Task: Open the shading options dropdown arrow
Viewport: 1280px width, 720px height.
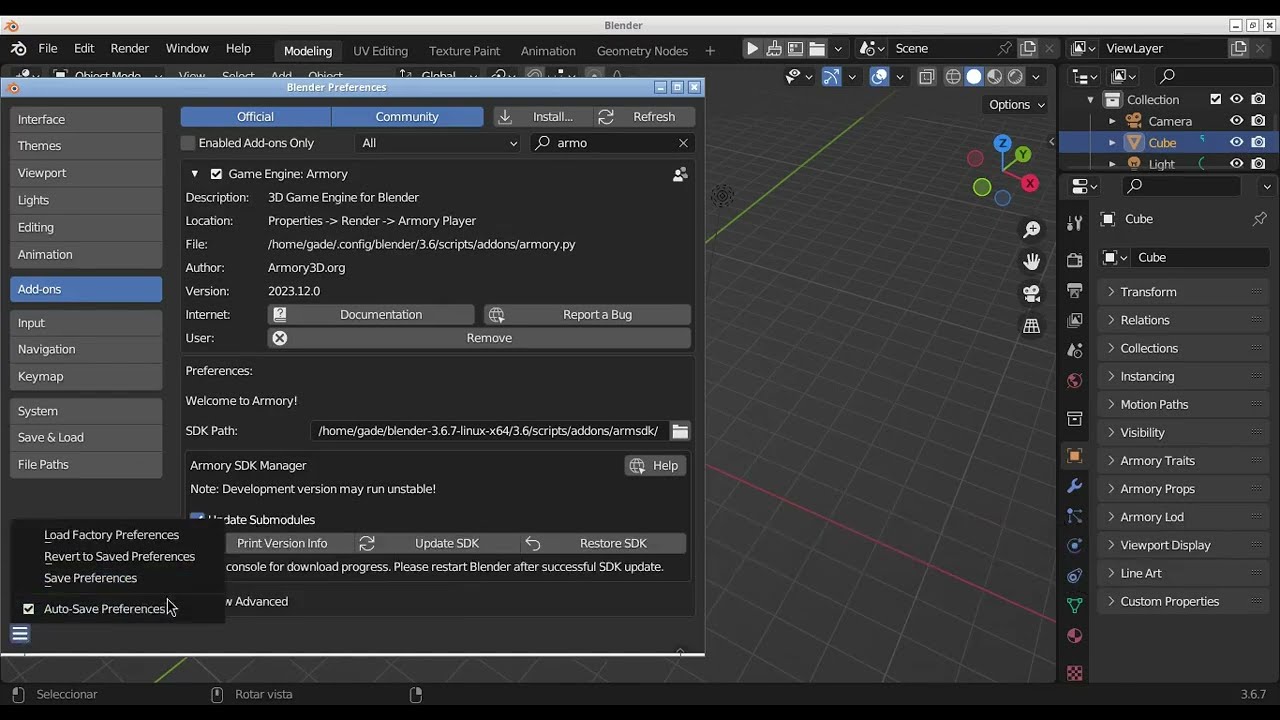Action: (1036, 77)
